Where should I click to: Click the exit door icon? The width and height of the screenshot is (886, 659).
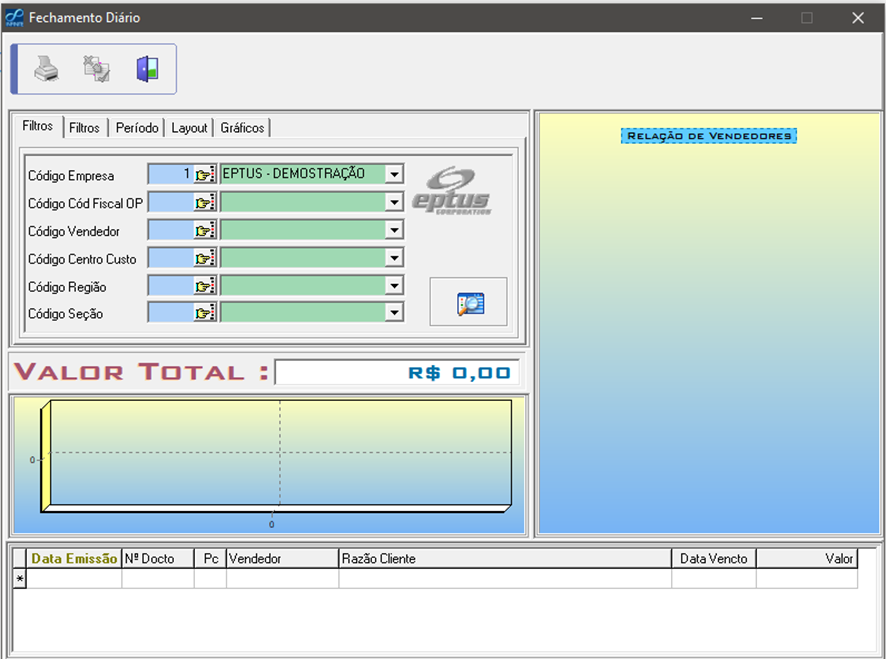point(147,69)
